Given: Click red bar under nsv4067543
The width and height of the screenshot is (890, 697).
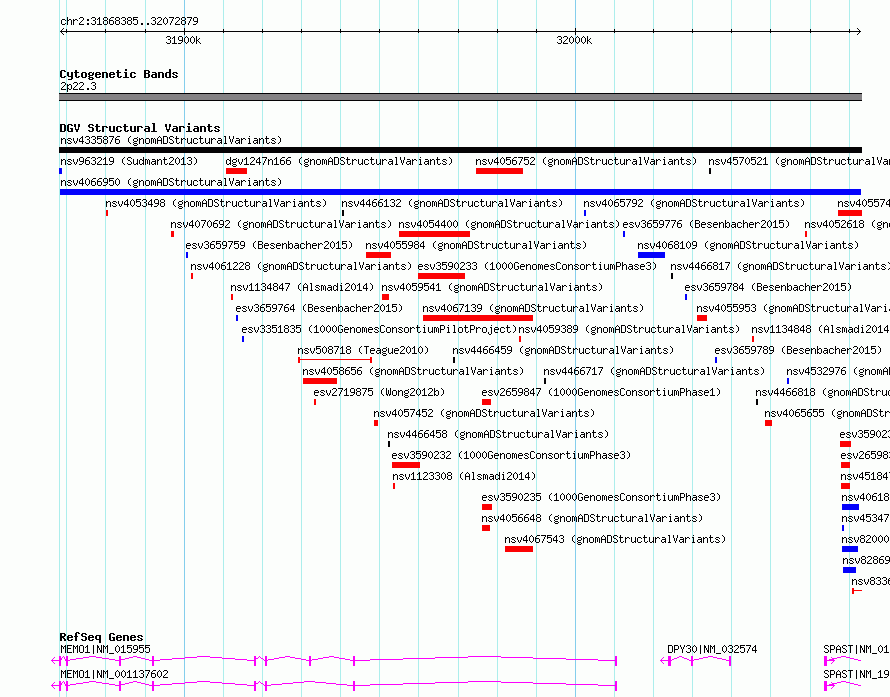Looking at the screenshot, I should pos(519,549).
